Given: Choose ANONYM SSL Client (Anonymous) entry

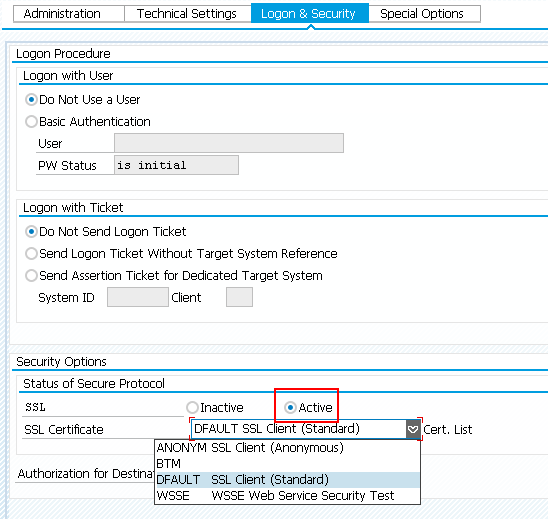Looking at the screenshot, I should click(x=287, y=448).
